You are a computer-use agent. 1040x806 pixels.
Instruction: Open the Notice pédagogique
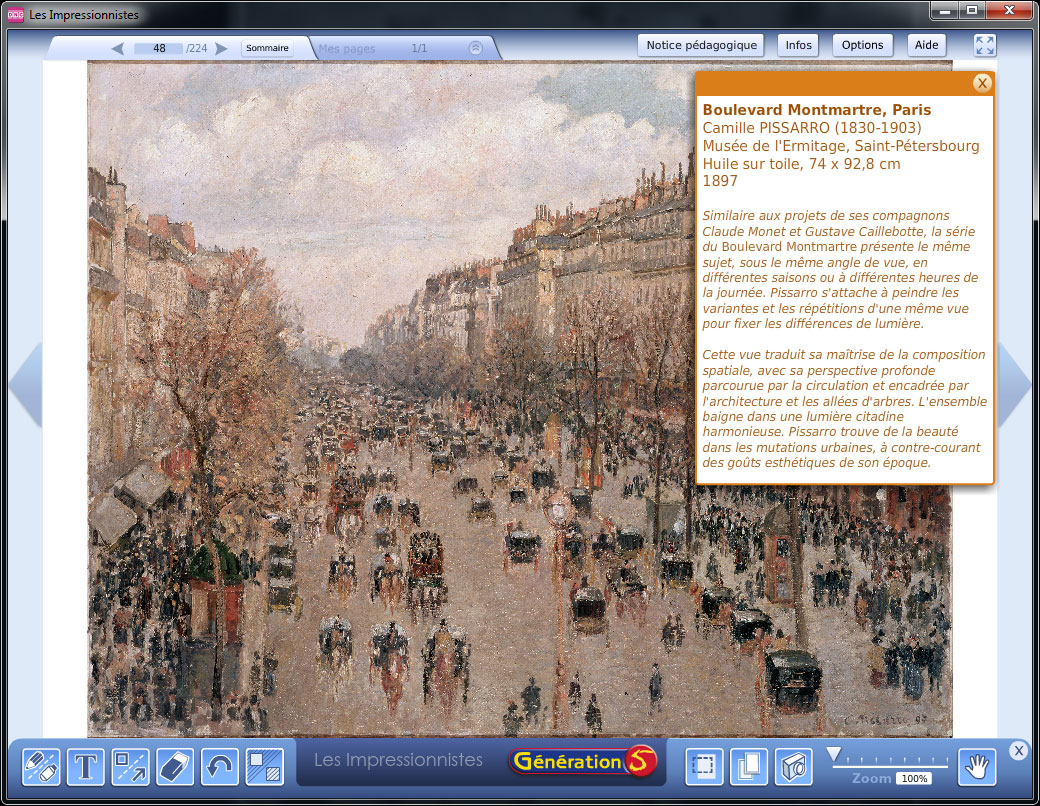point(701,45)
